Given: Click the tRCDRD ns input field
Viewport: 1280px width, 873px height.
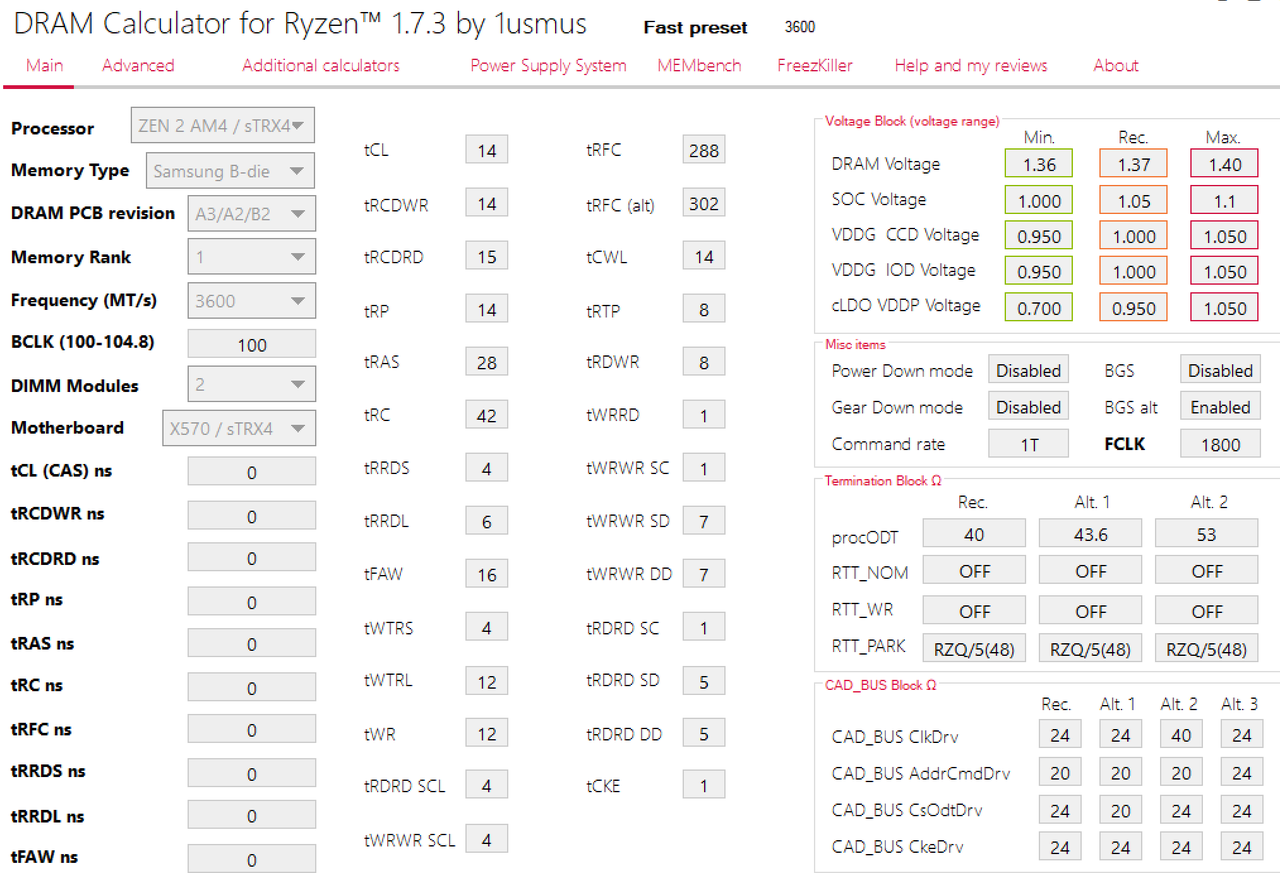Looking at the screenshot, I should 252,558.
